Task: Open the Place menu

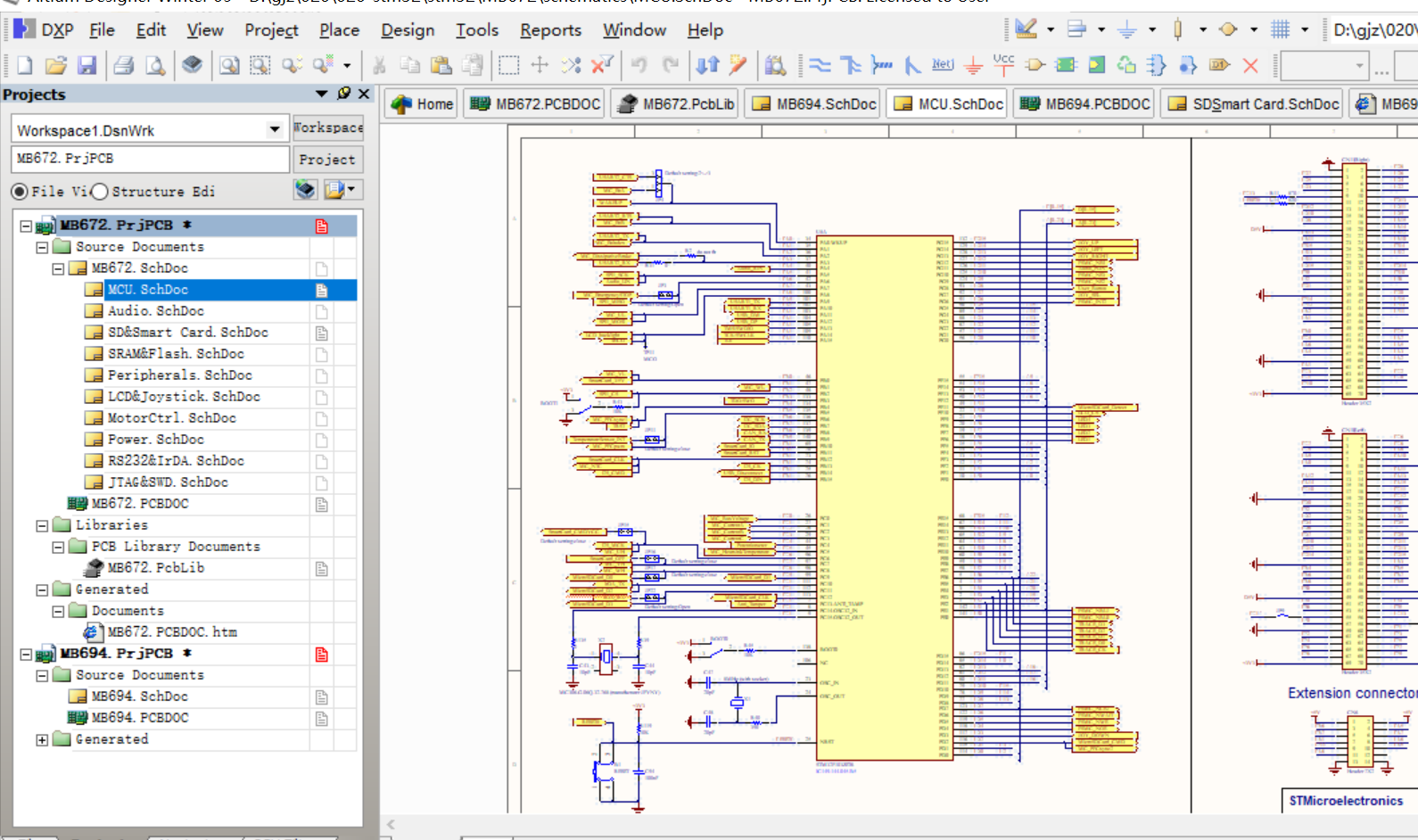Action: coord(339,29)
